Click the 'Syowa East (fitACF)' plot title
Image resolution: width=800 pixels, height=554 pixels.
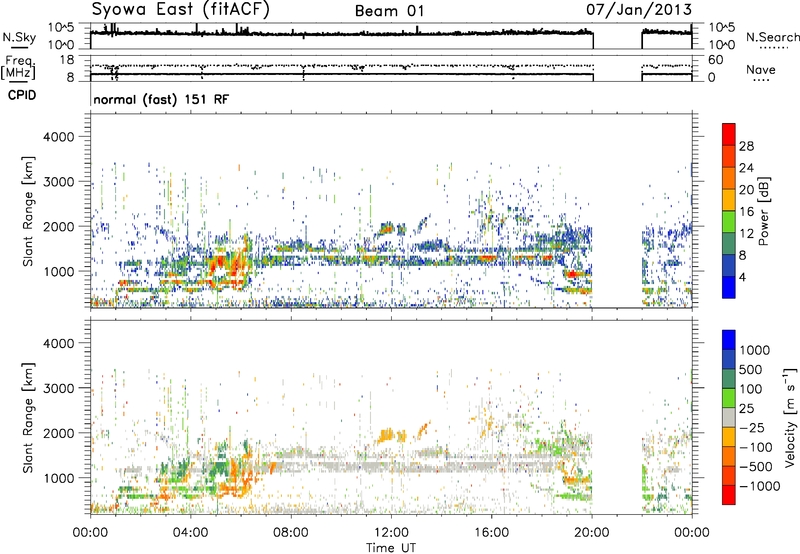180,9
